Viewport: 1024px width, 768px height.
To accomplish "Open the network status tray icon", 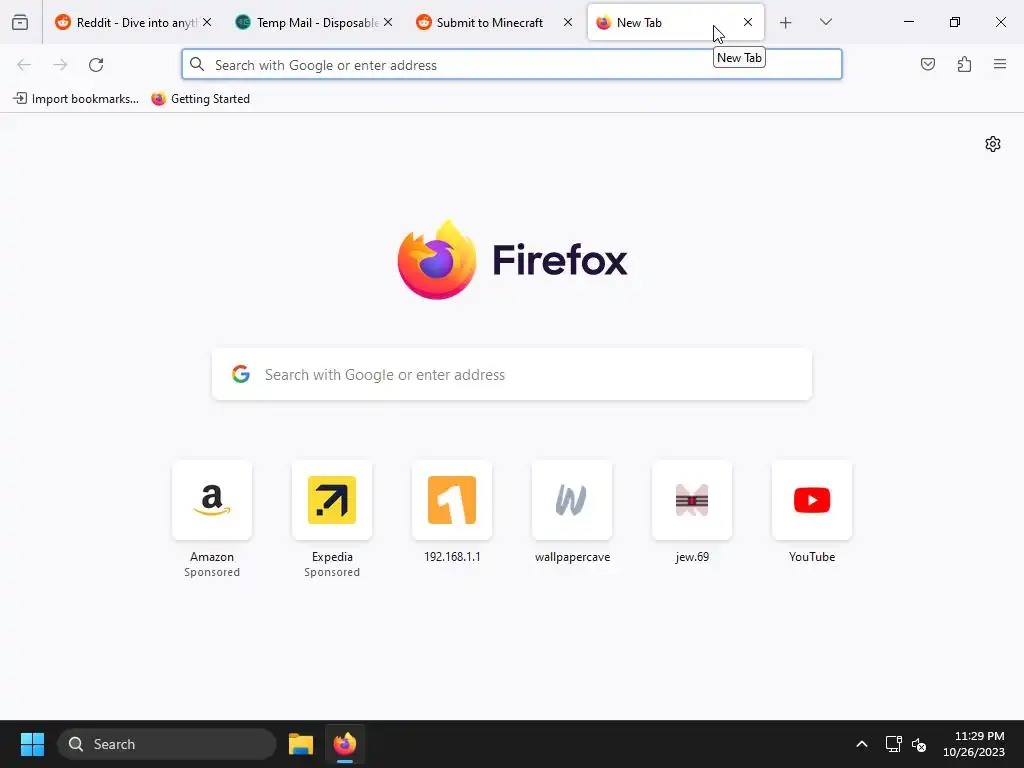I will (x=893, y=744).
